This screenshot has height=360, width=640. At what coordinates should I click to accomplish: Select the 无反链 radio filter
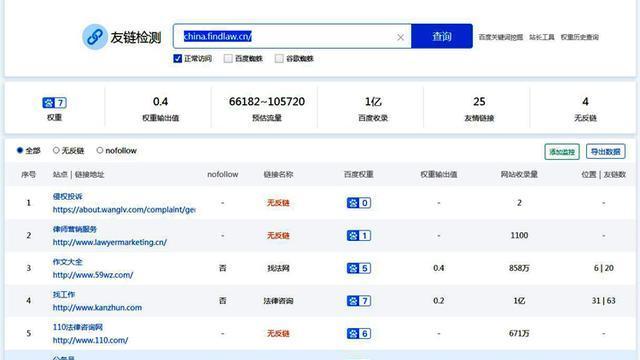56,150
